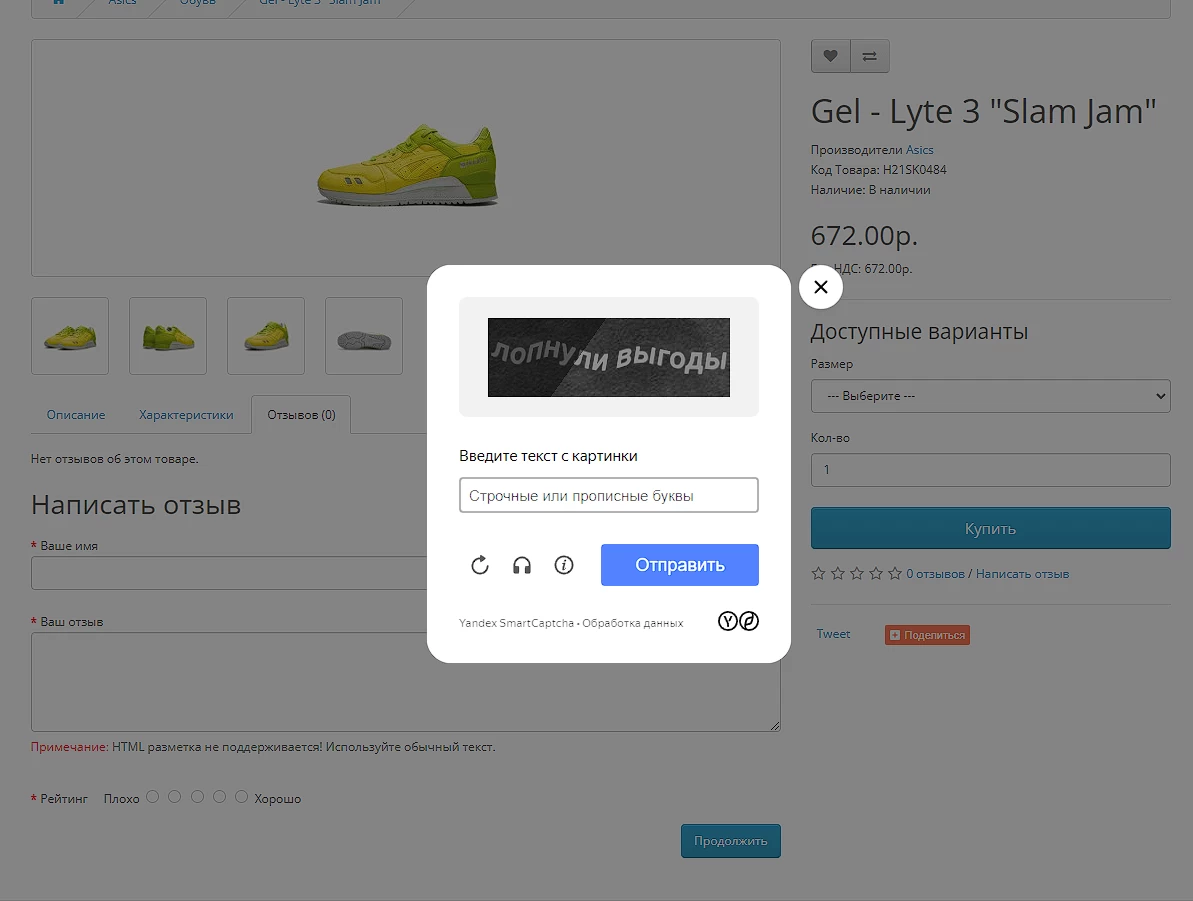Select the shoe sole thumbnail
1193x901 pixels.
click(364, 336)
